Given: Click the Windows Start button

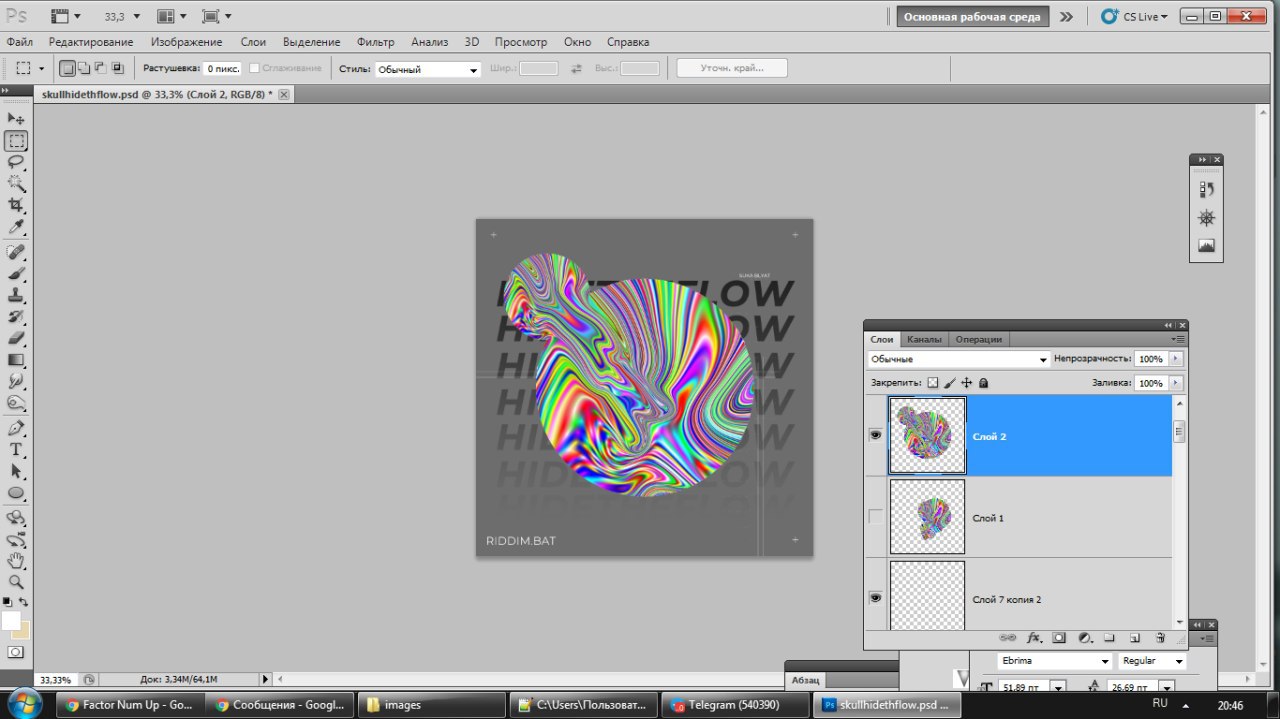Looking at the screenshot, I should [x=22, y=702].
